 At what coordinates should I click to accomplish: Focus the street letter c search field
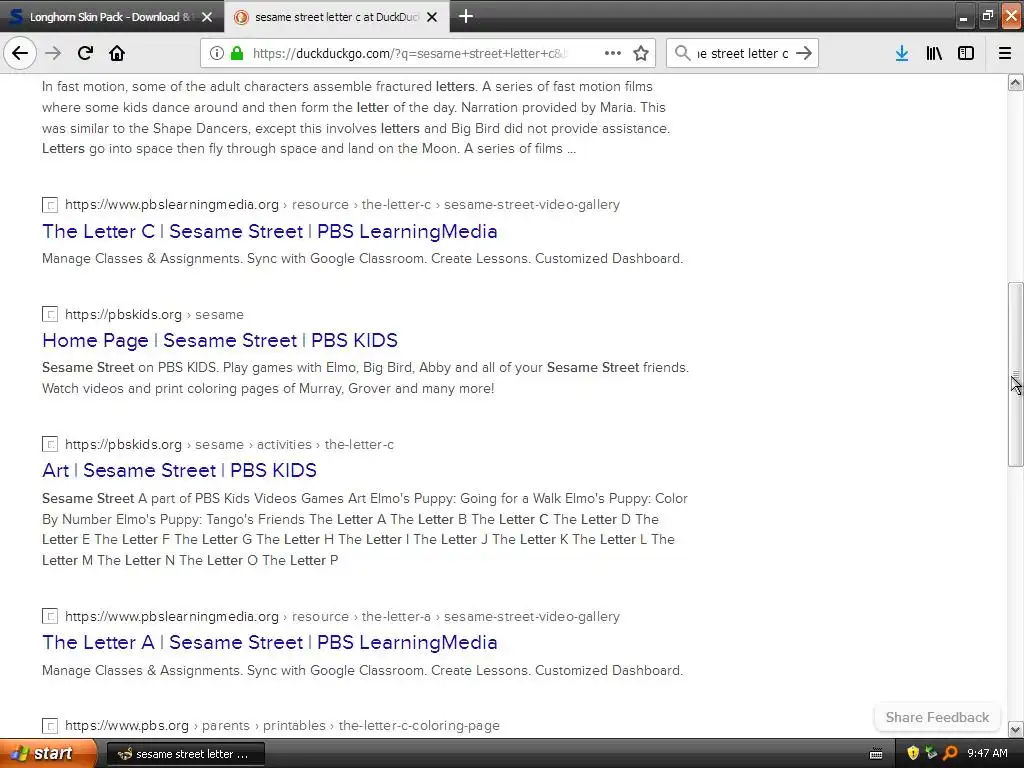point(743,54)
